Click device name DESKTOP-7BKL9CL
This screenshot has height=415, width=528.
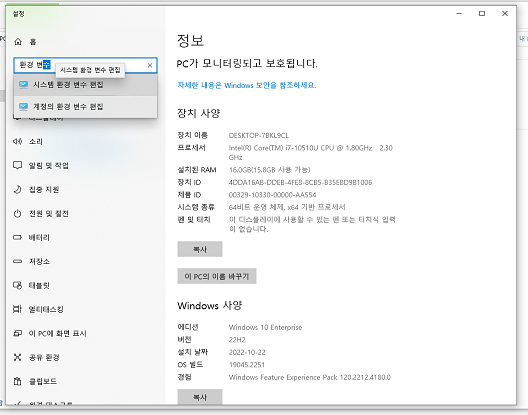point(259,135)
